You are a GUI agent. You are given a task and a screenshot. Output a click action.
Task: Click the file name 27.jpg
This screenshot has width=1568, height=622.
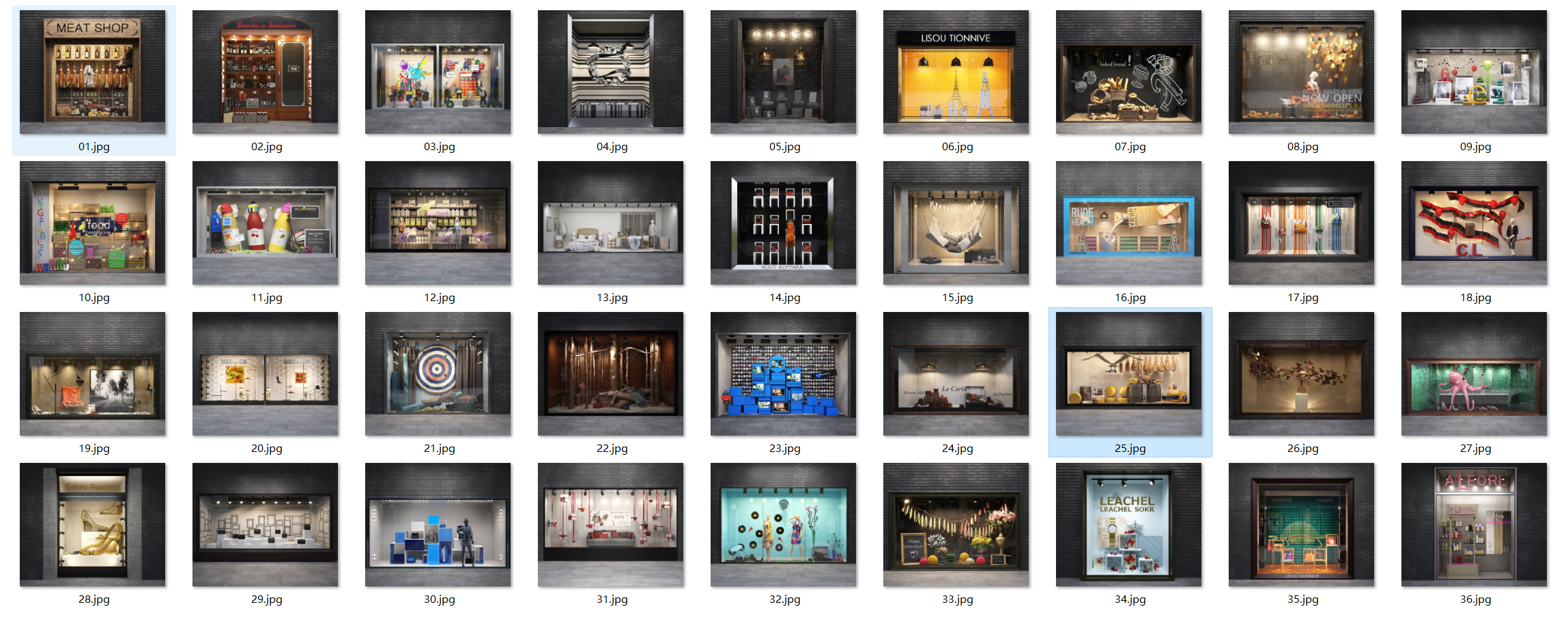pos(1476,449)
